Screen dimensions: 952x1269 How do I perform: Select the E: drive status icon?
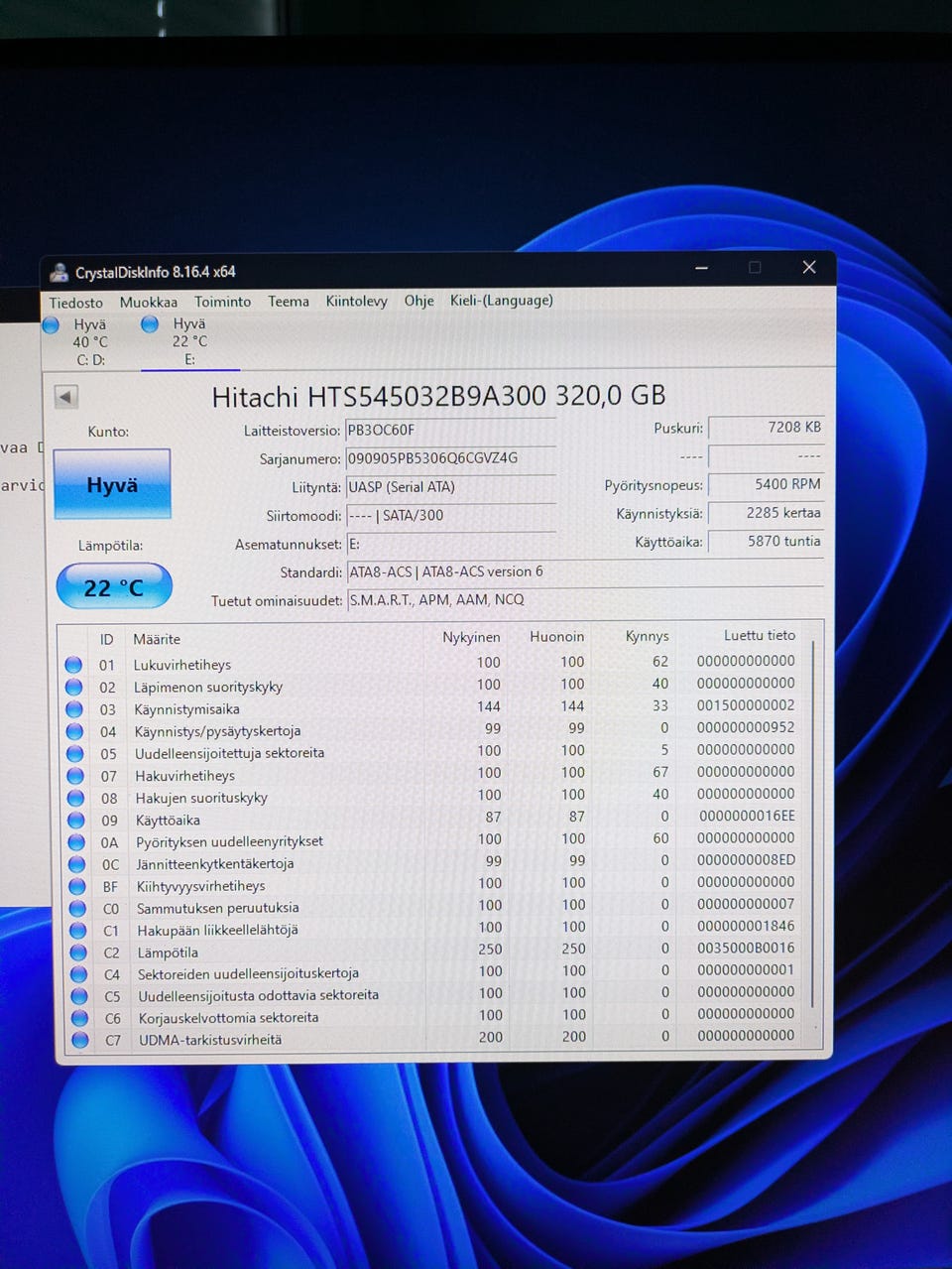click(150, 324)
